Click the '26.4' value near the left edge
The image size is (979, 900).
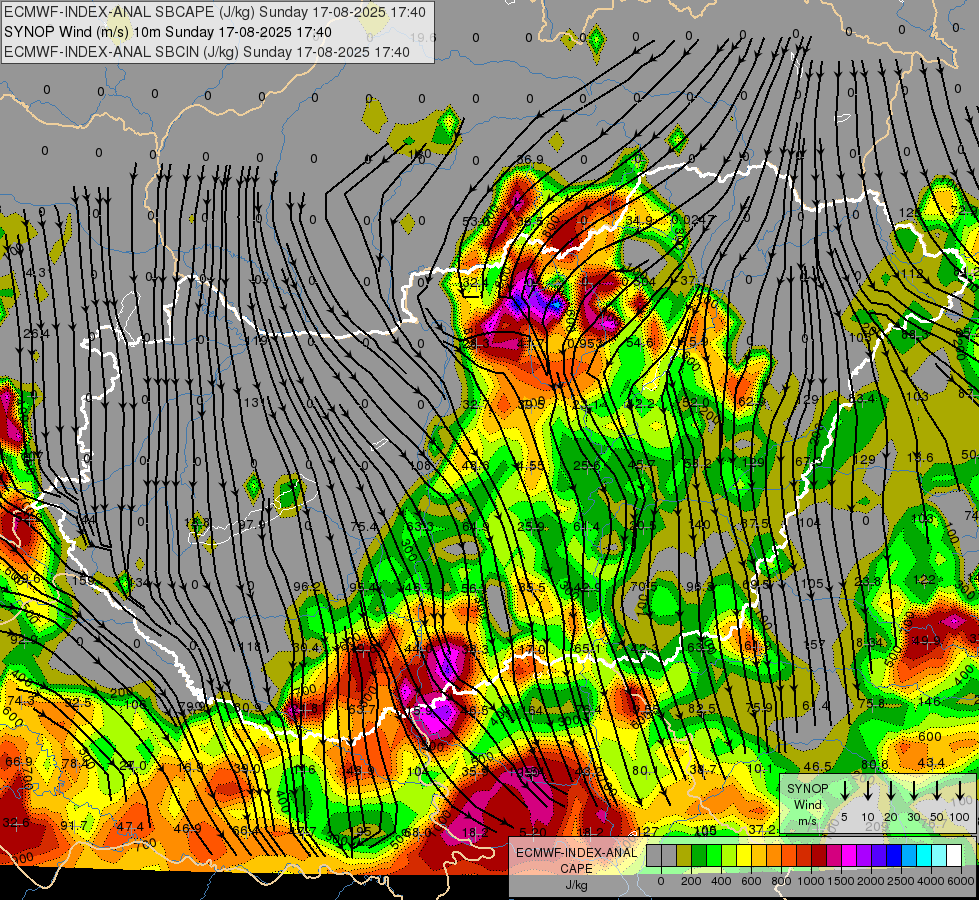click(x=36, y=334)
